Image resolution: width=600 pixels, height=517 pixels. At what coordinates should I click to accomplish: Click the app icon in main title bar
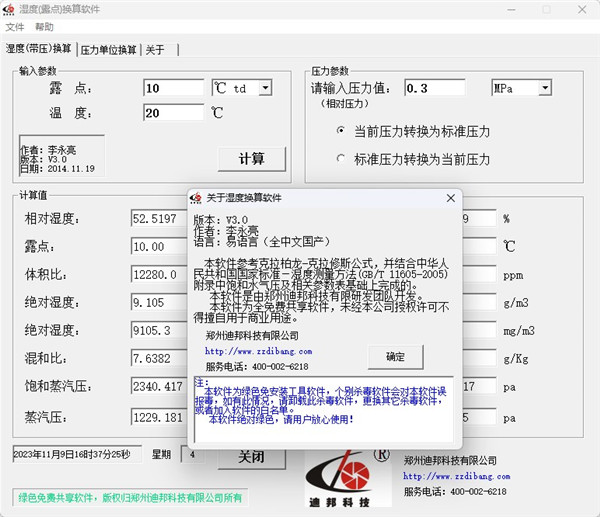coord(10,9)
